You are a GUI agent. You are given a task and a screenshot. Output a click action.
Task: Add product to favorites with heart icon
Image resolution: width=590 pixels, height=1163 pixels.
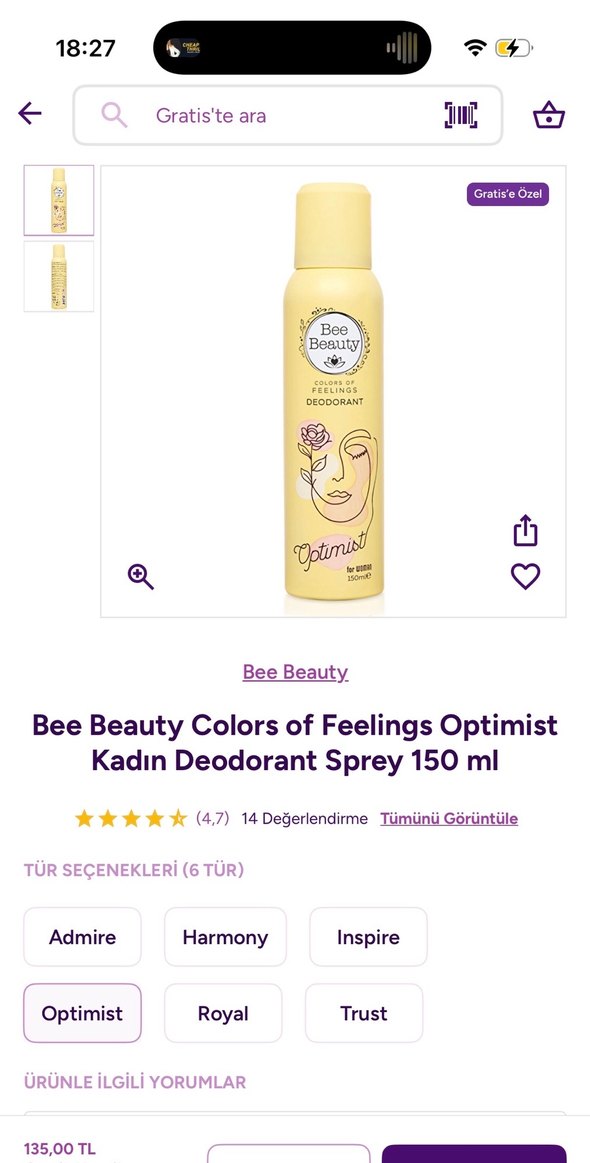(525, 576)
